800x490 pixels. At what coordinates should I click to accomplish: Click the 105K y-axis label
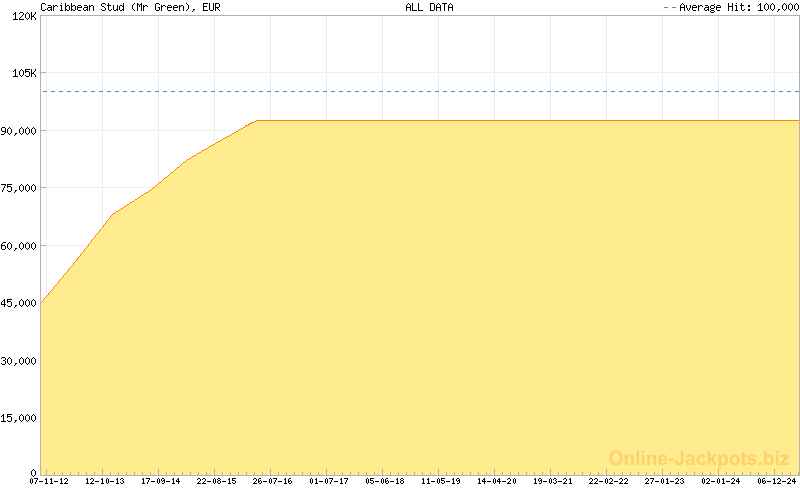(x=22, y=74)
